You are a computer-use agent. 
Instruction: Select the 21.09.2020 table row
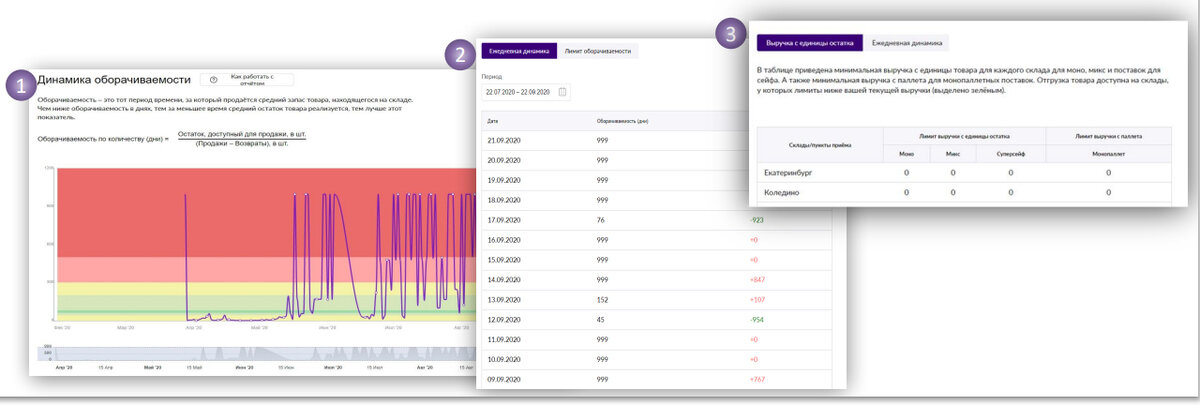point(656,140)
